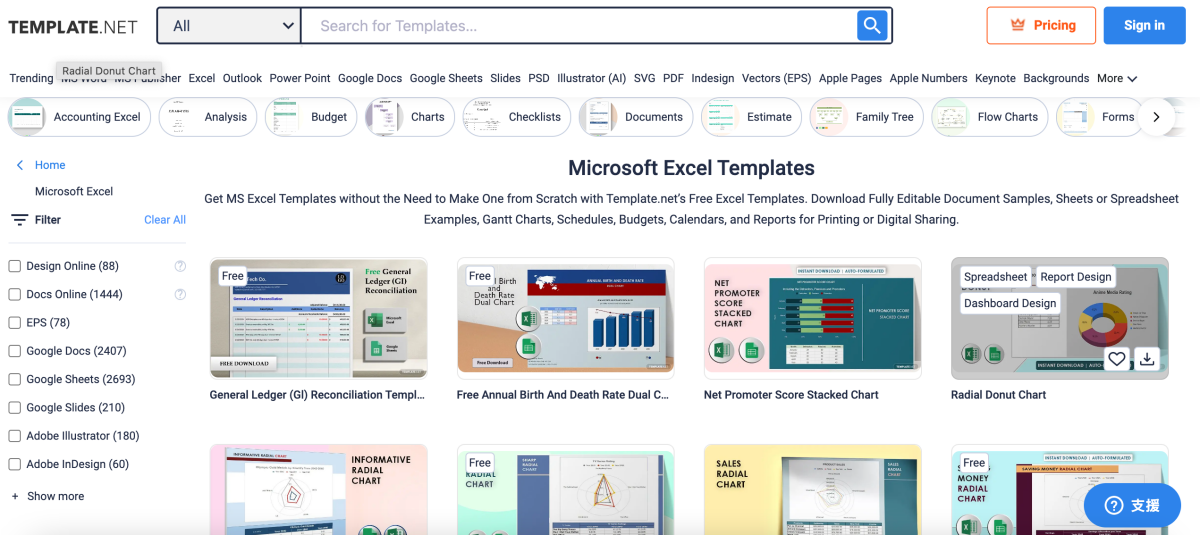Click Microsoft Excel breadcrumb text
Viewport: 1200px width, 535px height.
(x=74, y=191)
